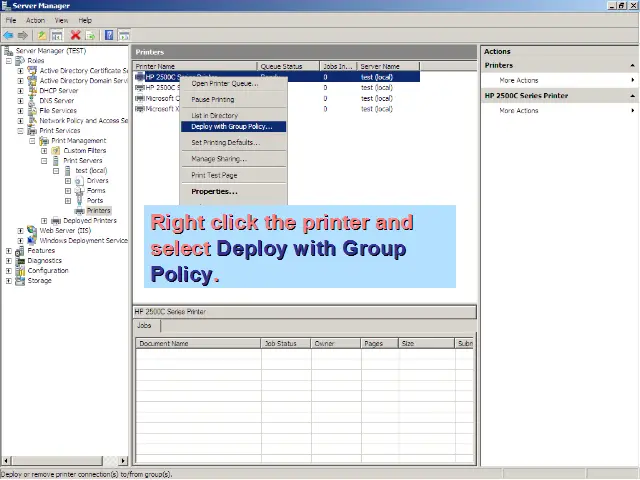Screen dimensions: 640x480
Task: Open the Action menu
Action: (36, 20)
